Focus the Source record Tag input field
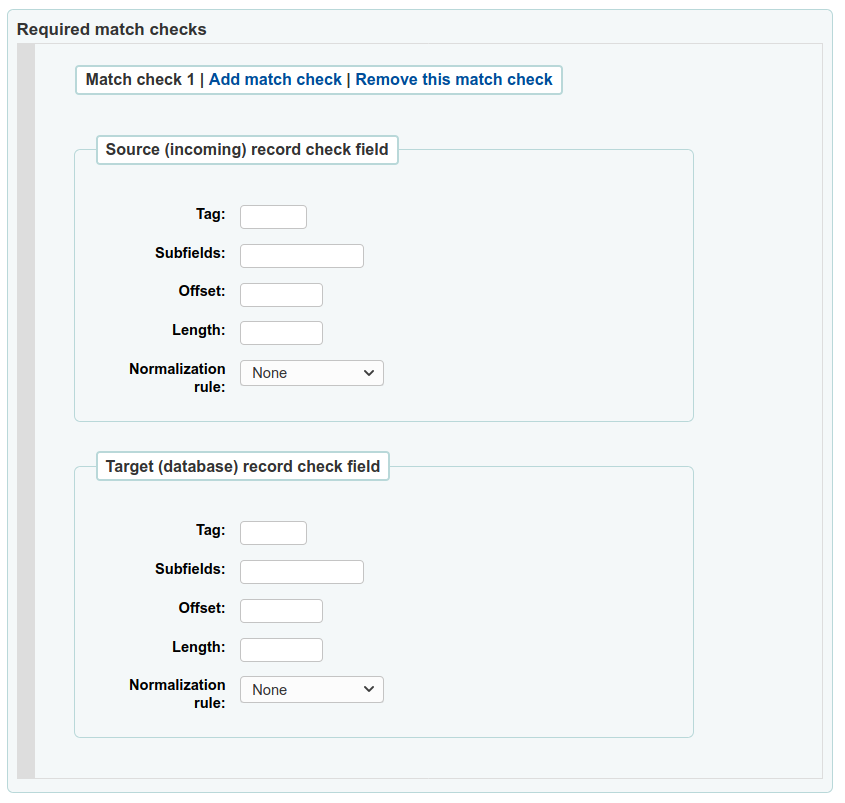The image size is (845, 803). tap(273, 217)
